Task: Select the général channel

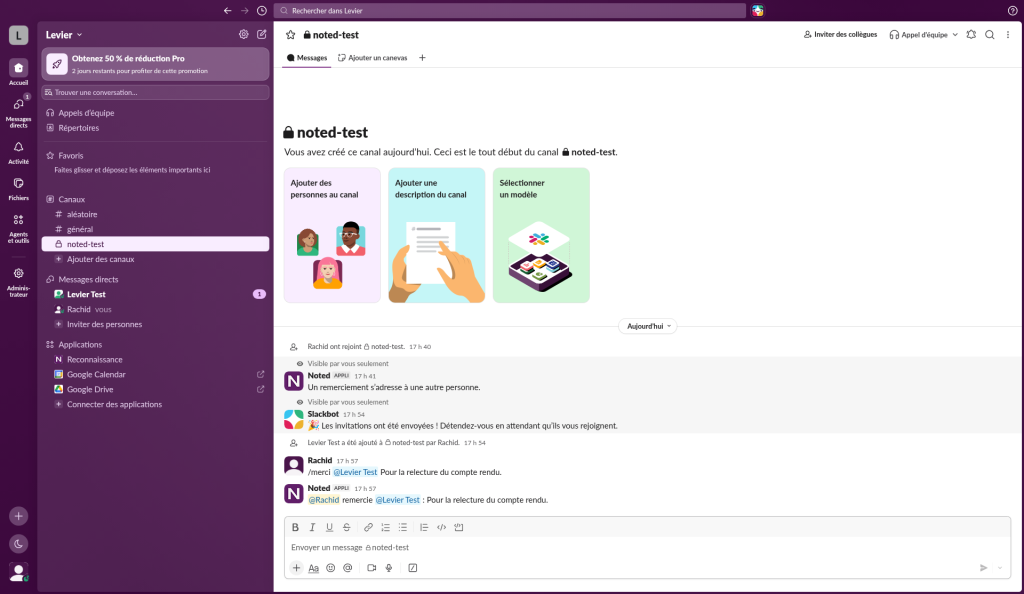Action: pyautogui.click(x=155, y=229)
